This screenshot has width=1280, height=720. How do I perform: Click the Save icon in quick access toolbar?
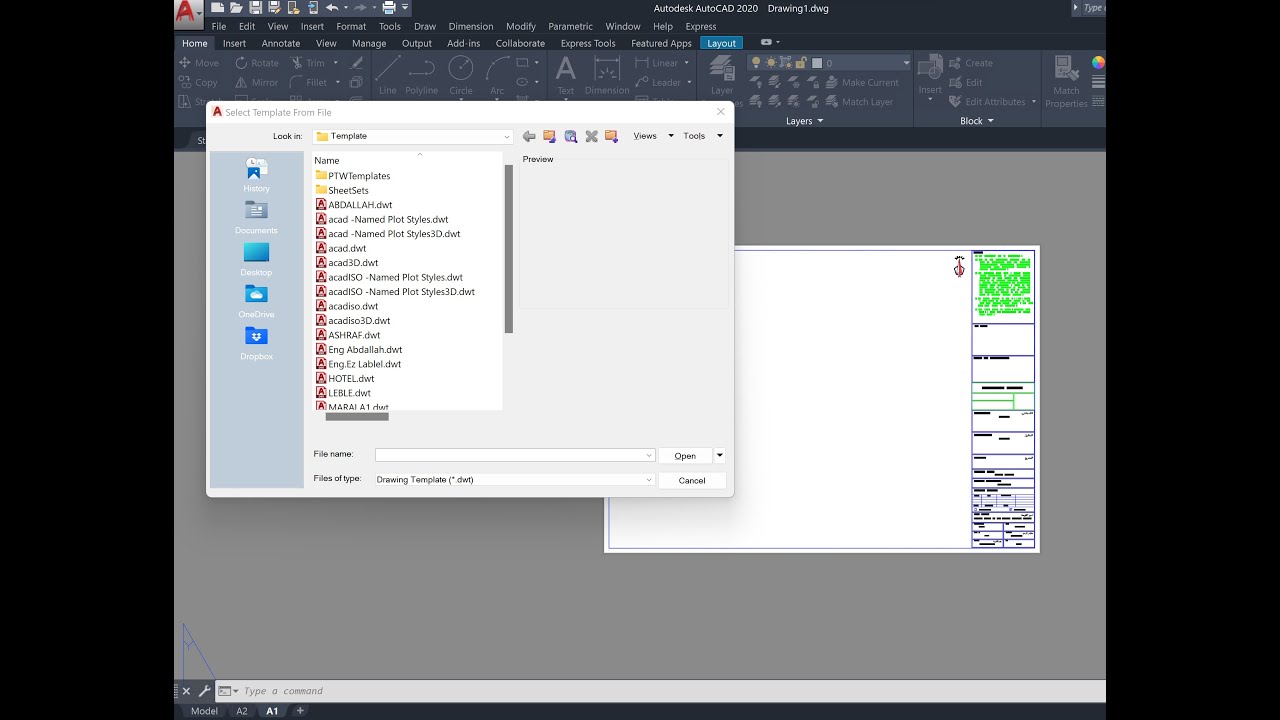[256, 8]
